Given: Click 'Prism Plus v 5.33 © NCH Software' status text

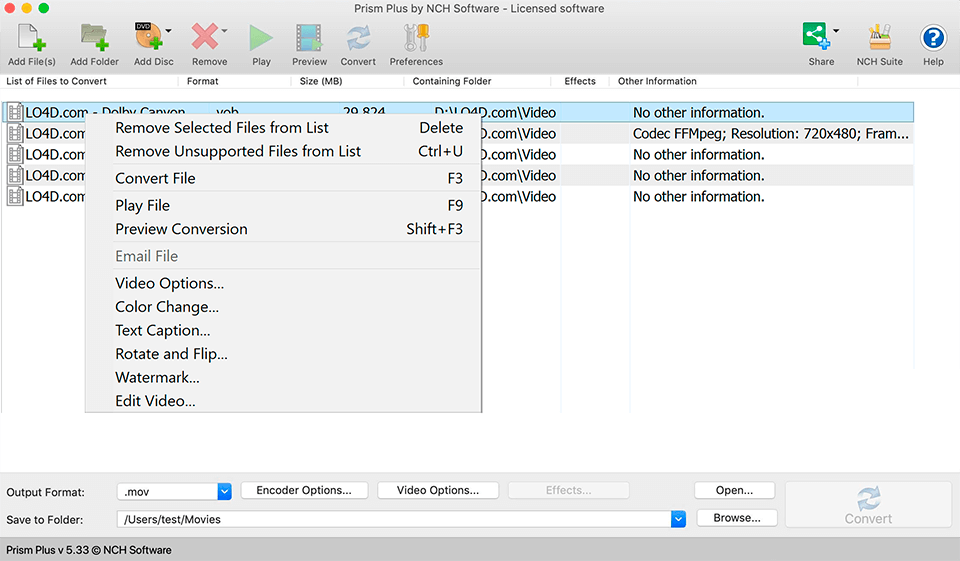Looking at the screenshot, I should click(x=89, y=550).
